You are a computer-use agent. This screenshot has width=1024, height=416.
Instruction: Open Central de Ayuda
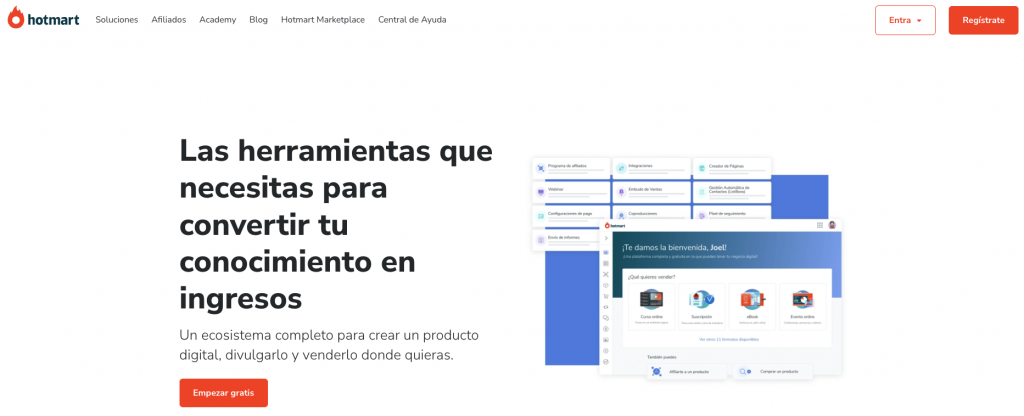coord(412,20)
